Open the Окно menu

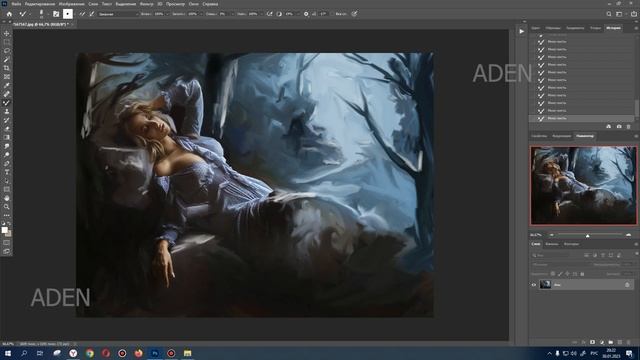tap(193, 4)
